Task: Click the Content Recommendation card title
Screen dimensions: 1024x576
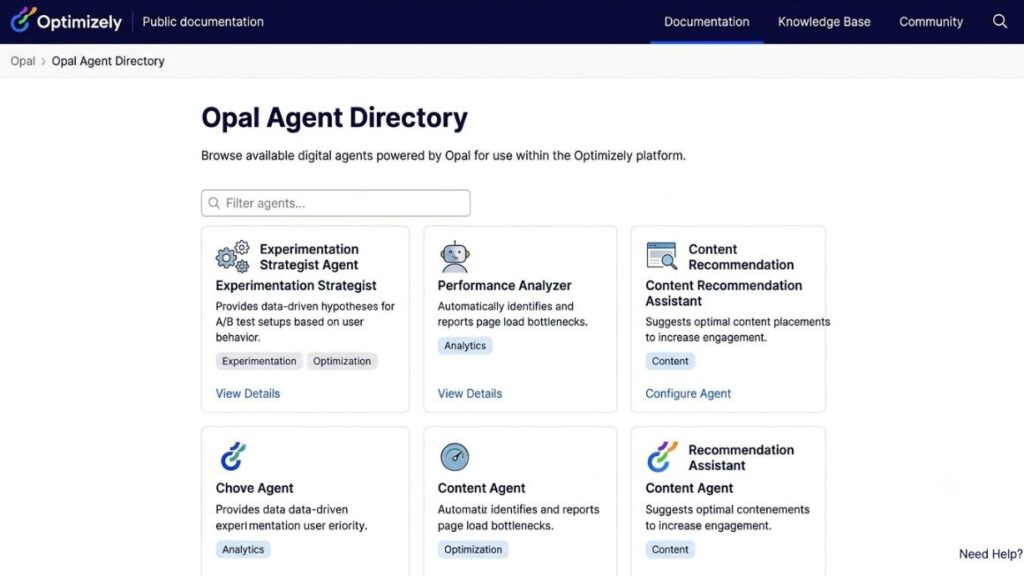Action: [741, 257]
